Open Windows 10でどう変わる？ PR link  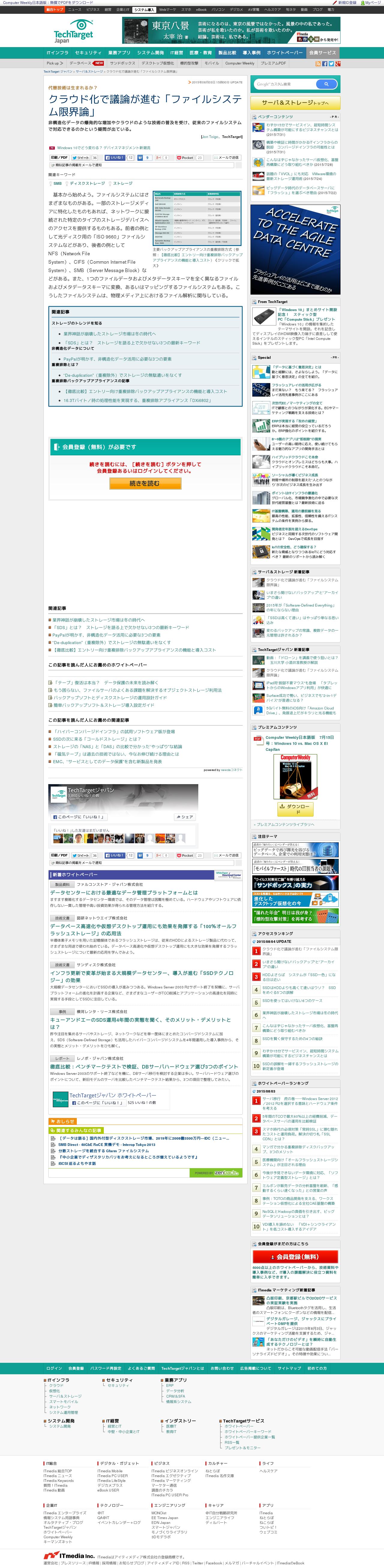point(103,148)
